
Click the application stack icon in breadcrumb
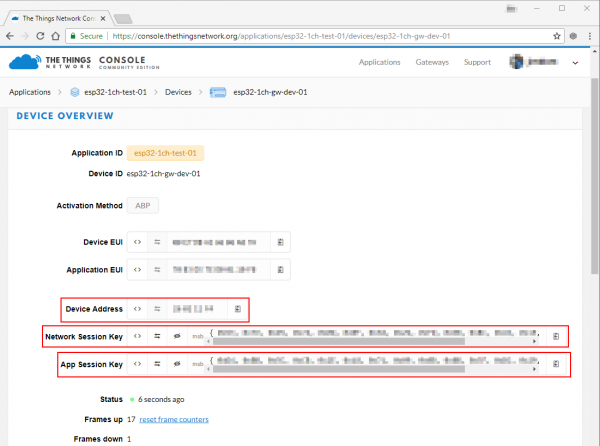(75, 92)
